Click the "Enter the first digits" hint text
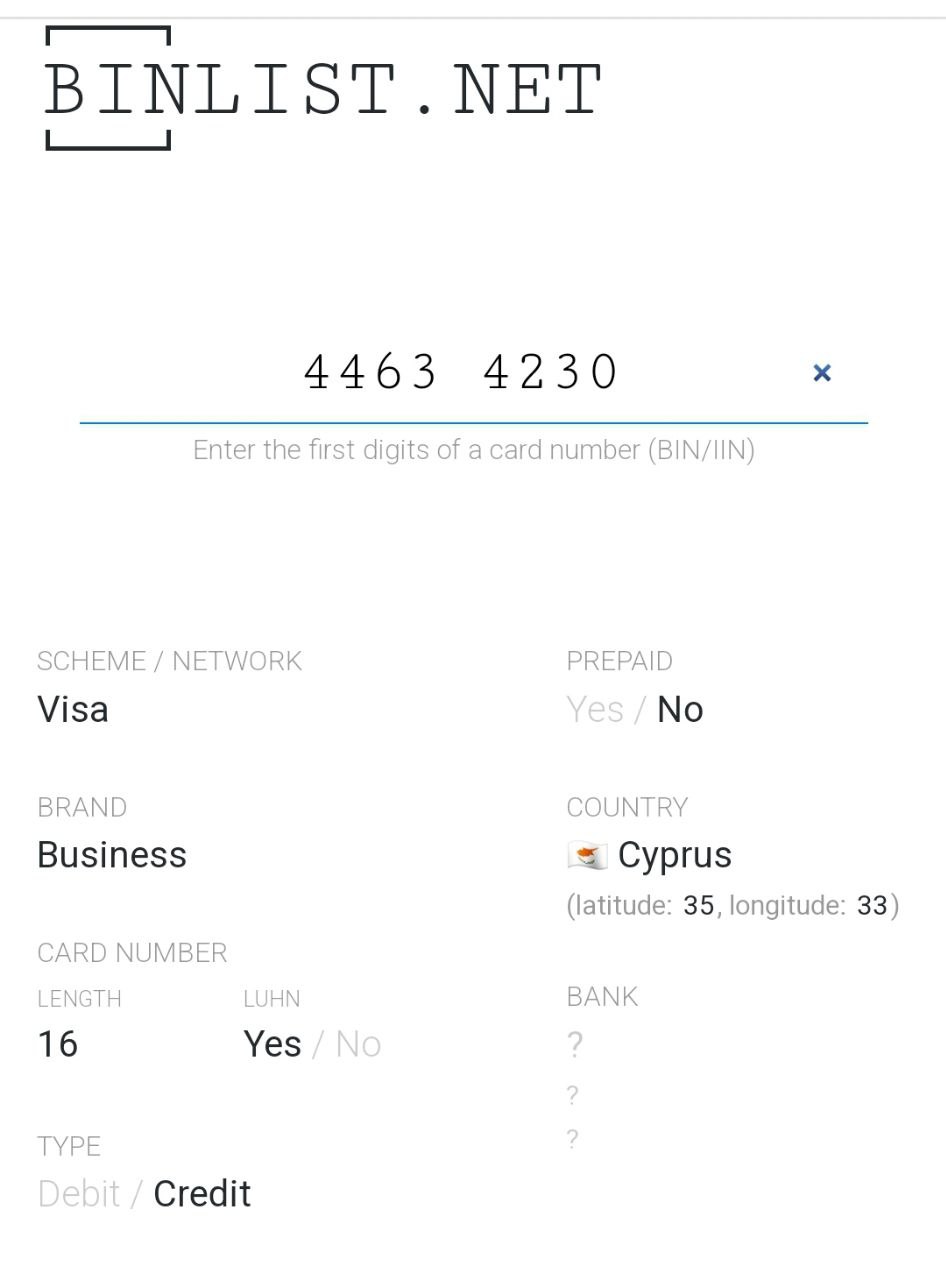This screenshot has height=1280, width=946. [473, 450]
